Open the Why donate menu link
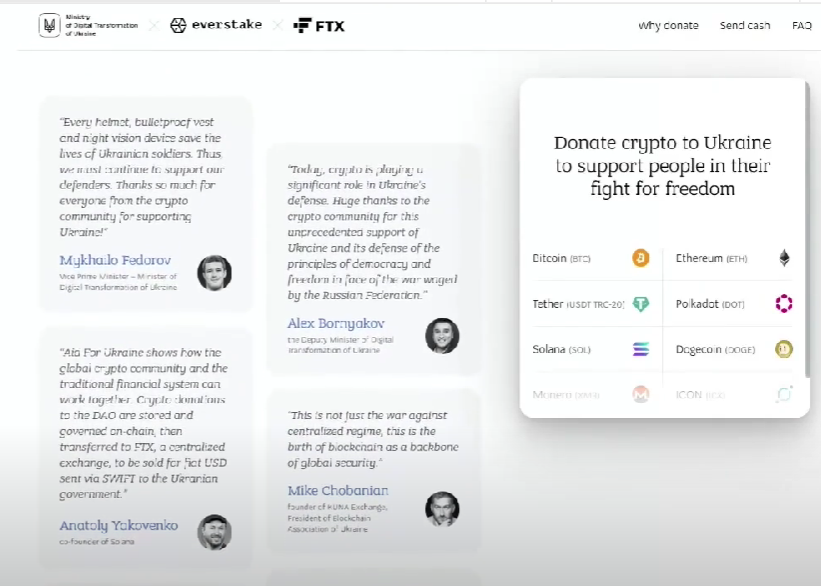 [668, 26]
